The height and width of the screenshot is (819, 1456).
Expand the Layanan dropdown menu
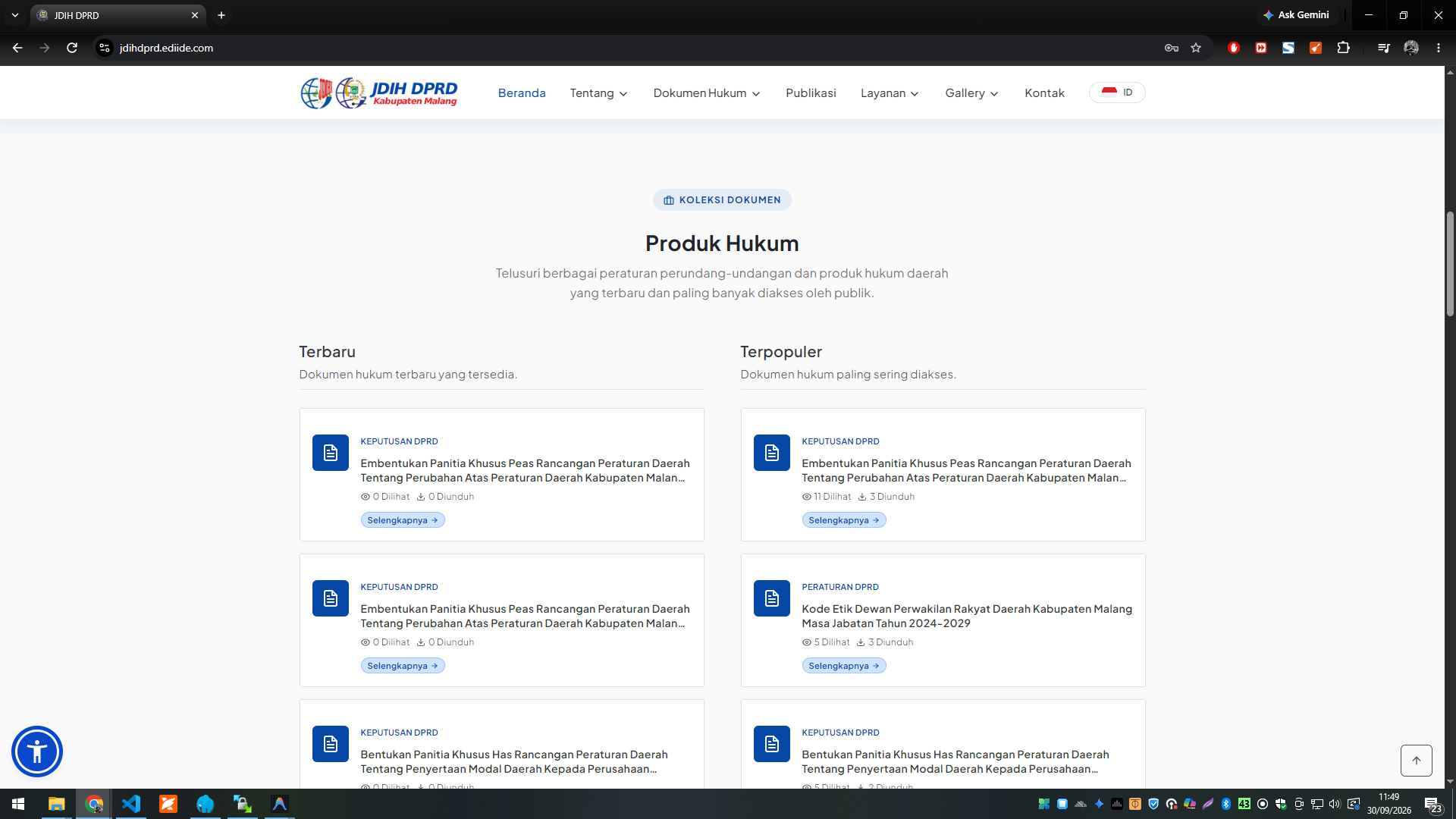[890, 93]
